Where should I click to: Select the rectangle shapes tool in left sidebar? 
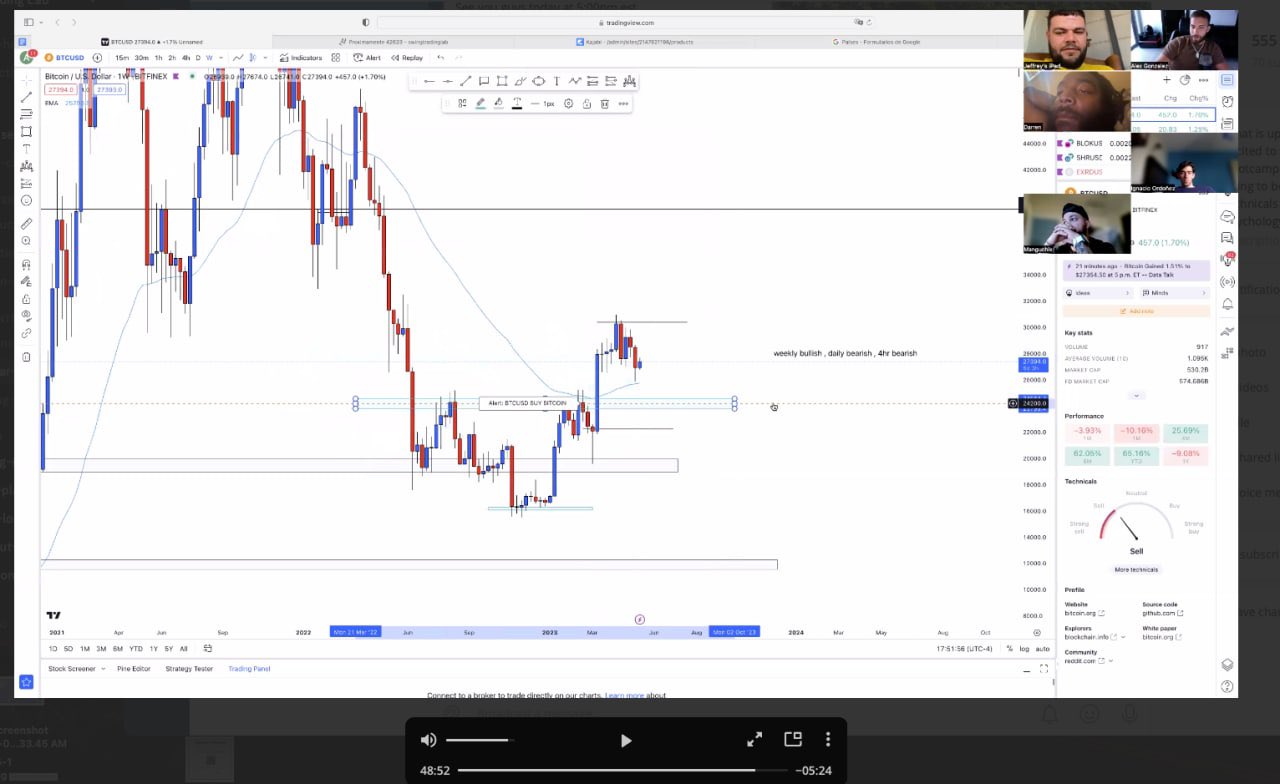26,131
